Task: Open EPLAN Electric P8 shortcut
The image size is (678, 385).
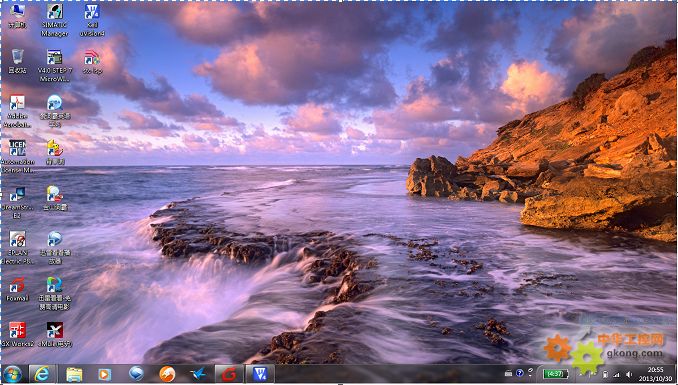Action: click(x=17, y=247)
